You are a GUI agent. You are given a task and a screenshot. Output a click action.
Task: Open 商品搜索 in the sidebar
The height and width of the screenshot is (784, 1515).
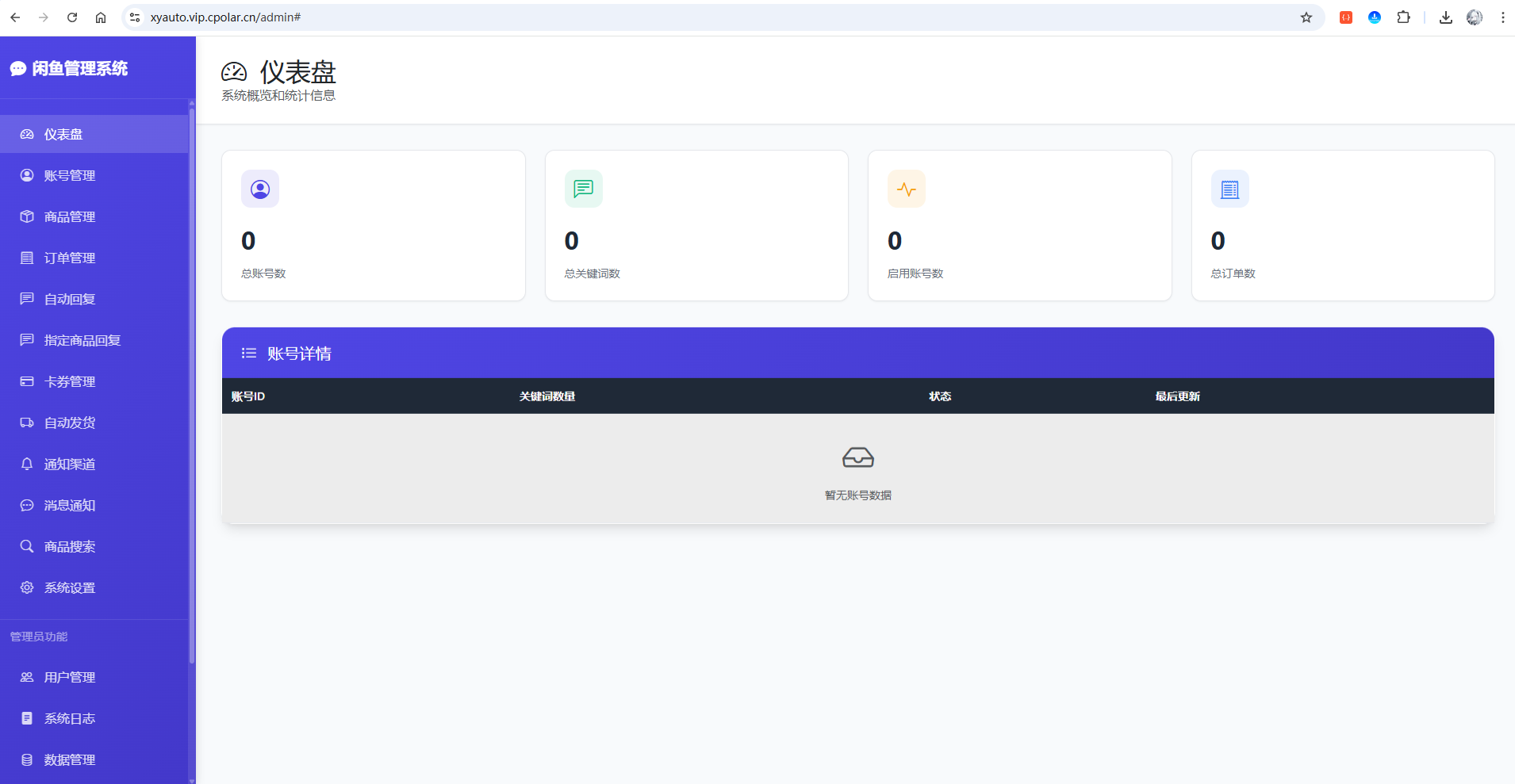(94, 546)
